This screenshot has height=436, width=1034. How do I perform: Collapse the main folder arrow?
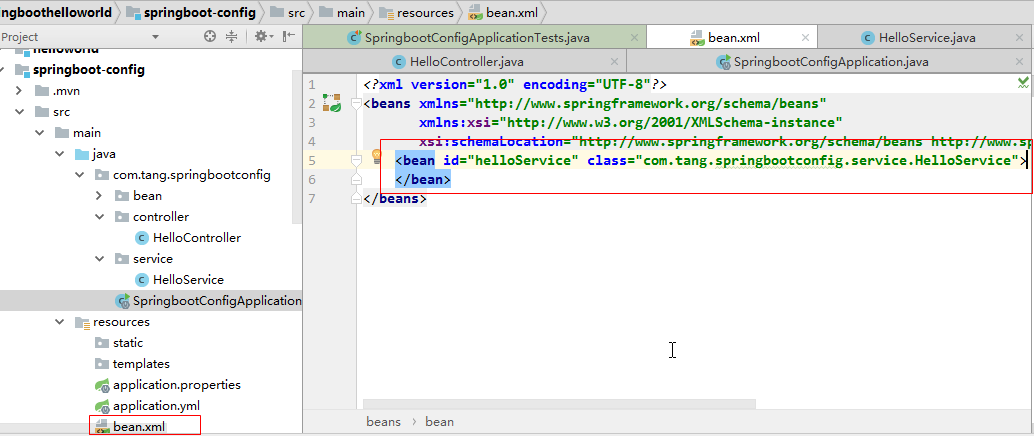[39, 133]
